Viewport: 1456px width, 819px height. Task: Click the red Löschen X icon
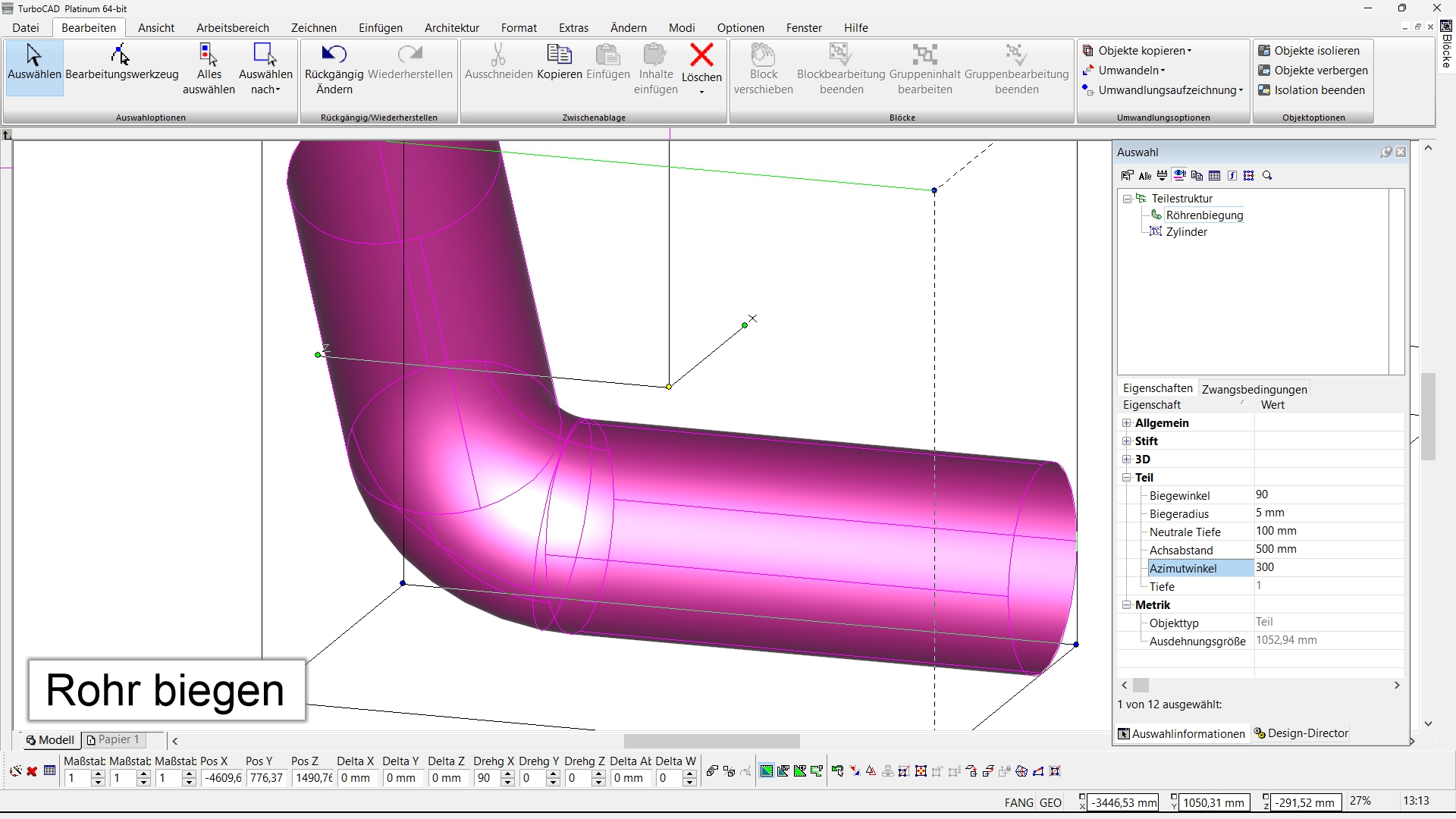pyautogui.click(x=701, y=55)
